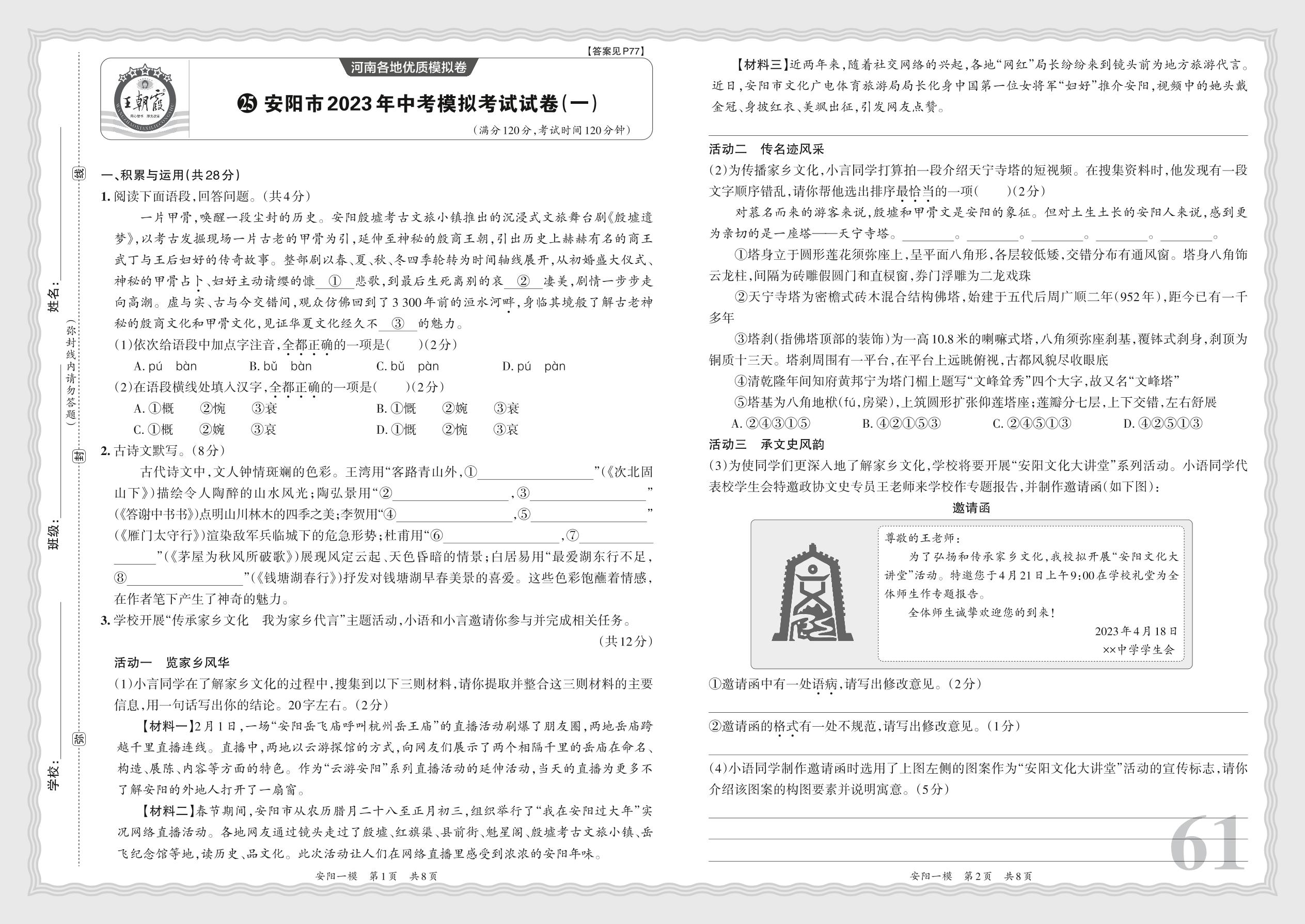Click the 河南各地优质模拟卷 banner tab

pyautogui.click(x=408, y=68)
